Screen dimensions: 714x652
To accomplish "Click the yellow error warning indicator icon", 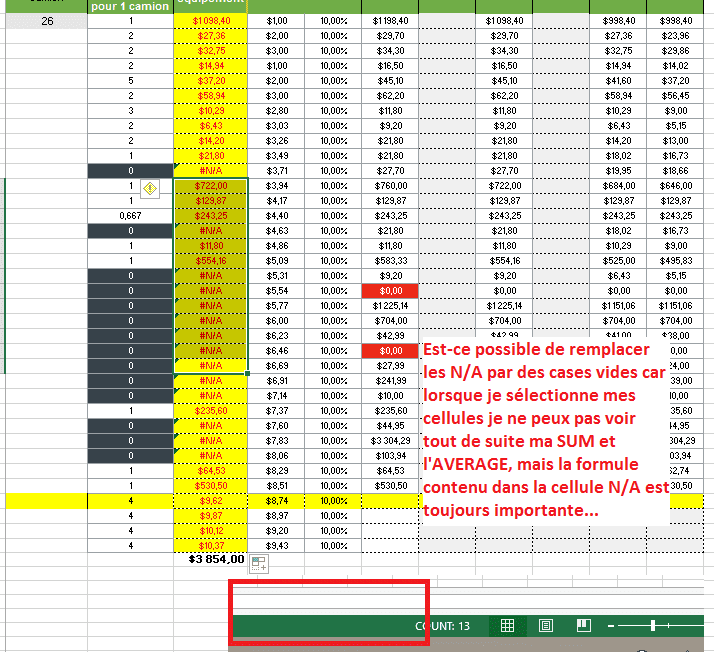I will (x=149, y=187).
